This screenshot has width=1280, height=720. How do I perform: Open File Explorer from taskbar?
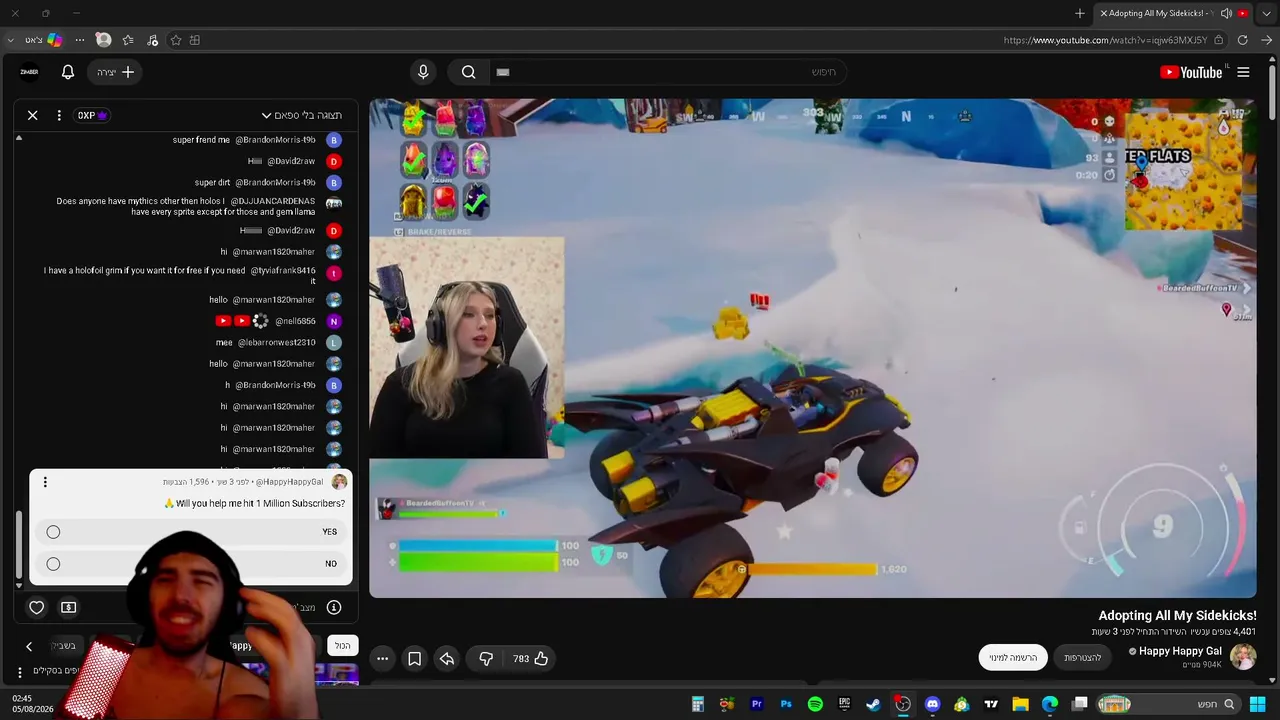click(1020, 704)
